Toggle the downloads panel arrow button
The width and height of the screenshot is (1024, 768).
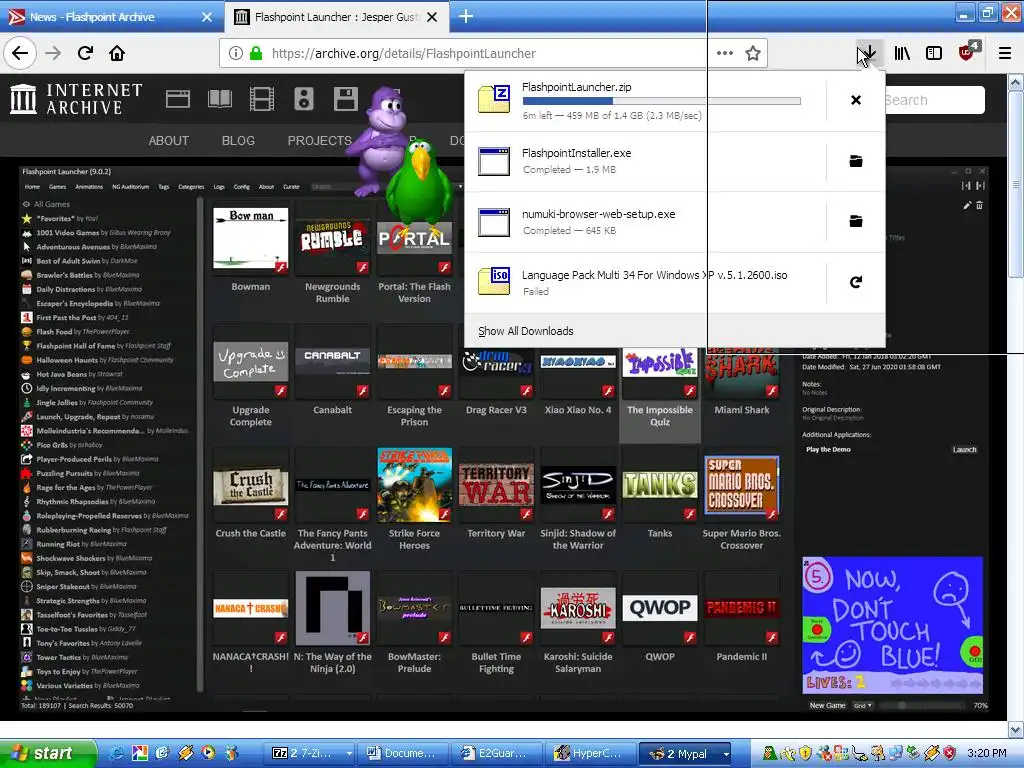869,54
